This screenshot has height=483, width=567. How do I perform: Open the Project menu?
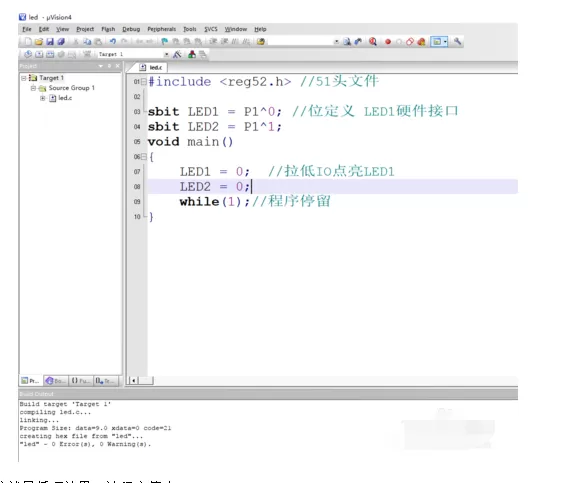(85, 29)
